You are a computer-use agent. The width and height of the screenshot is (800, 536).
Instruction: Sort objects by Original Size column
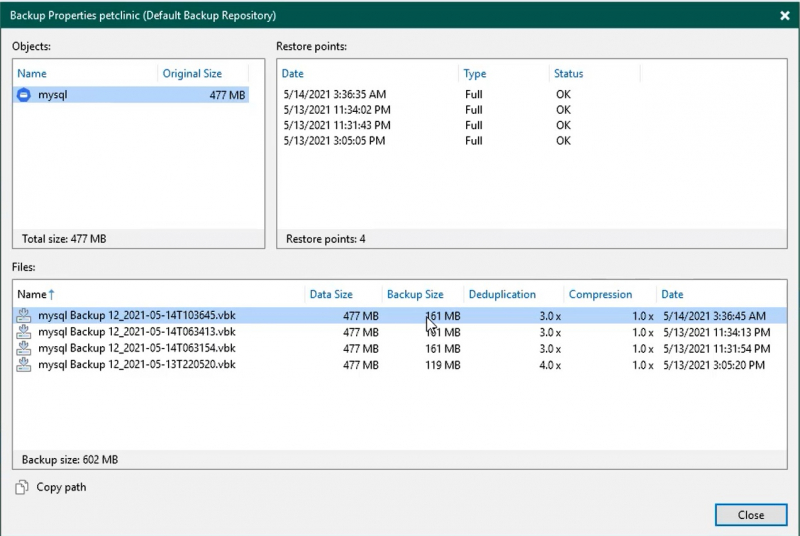click(x=192, y=73)
